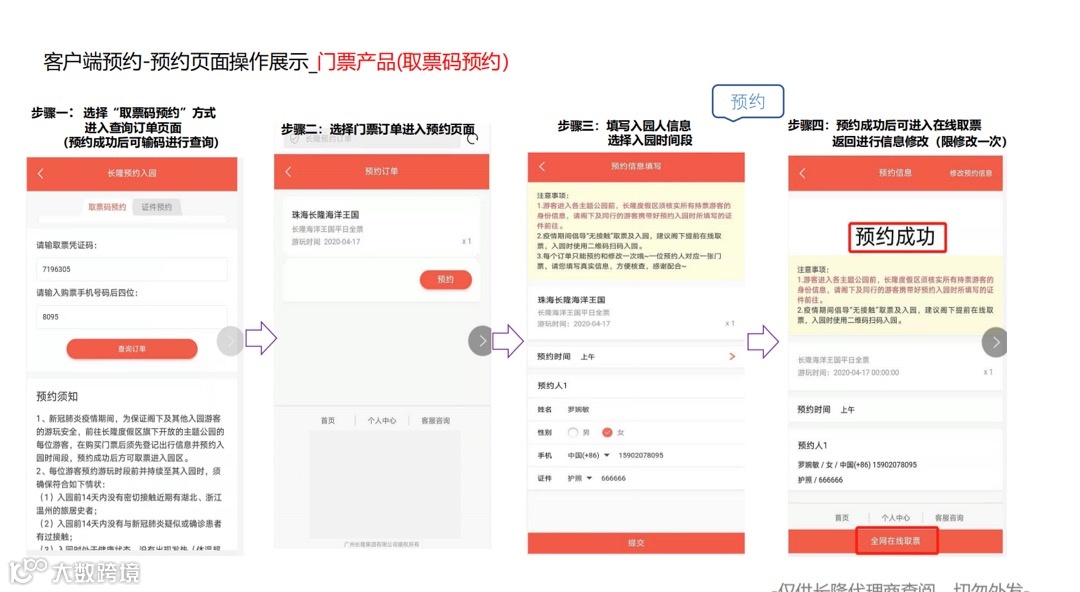Switch to the 证件预约 tab

click(157, 207)
